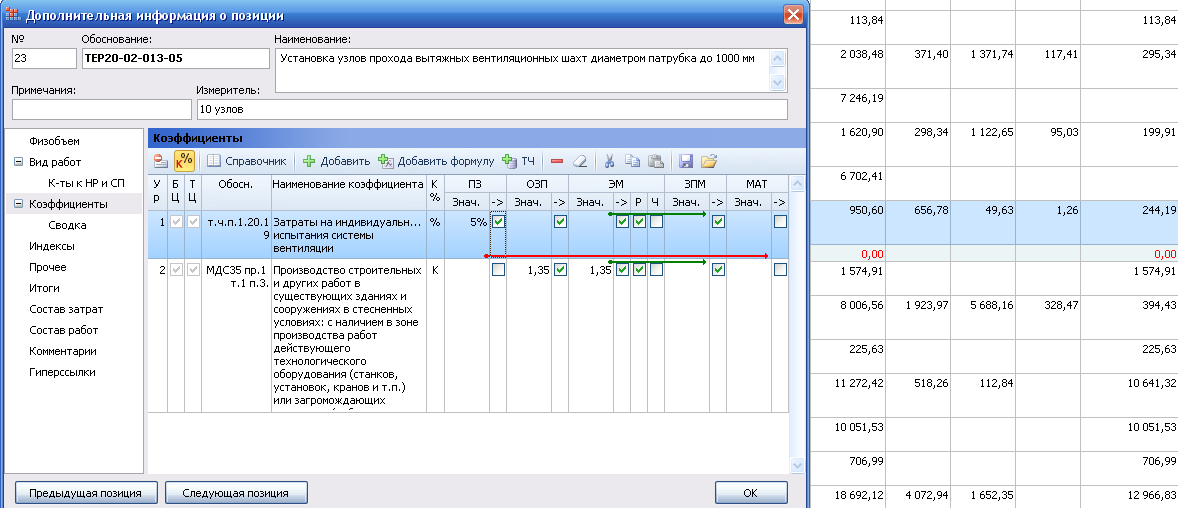
Task: Click the eraser clear icon
Action: pos(578,161)
